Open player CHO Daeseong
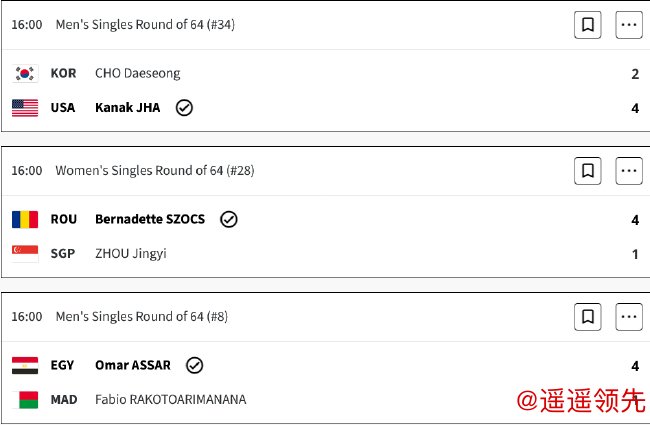Viewport: 650px width, 425px height. point(137,74)
